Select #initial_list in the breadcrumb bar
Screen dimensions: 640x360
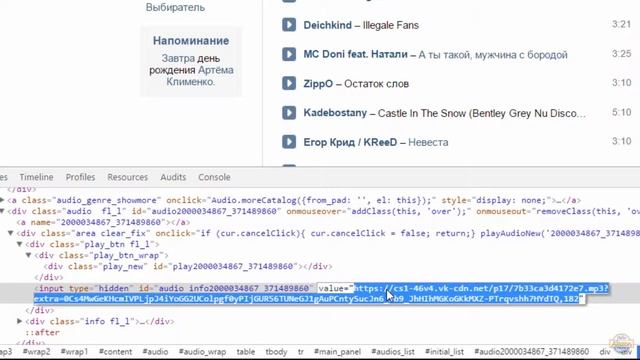click(x=444, y=351)
